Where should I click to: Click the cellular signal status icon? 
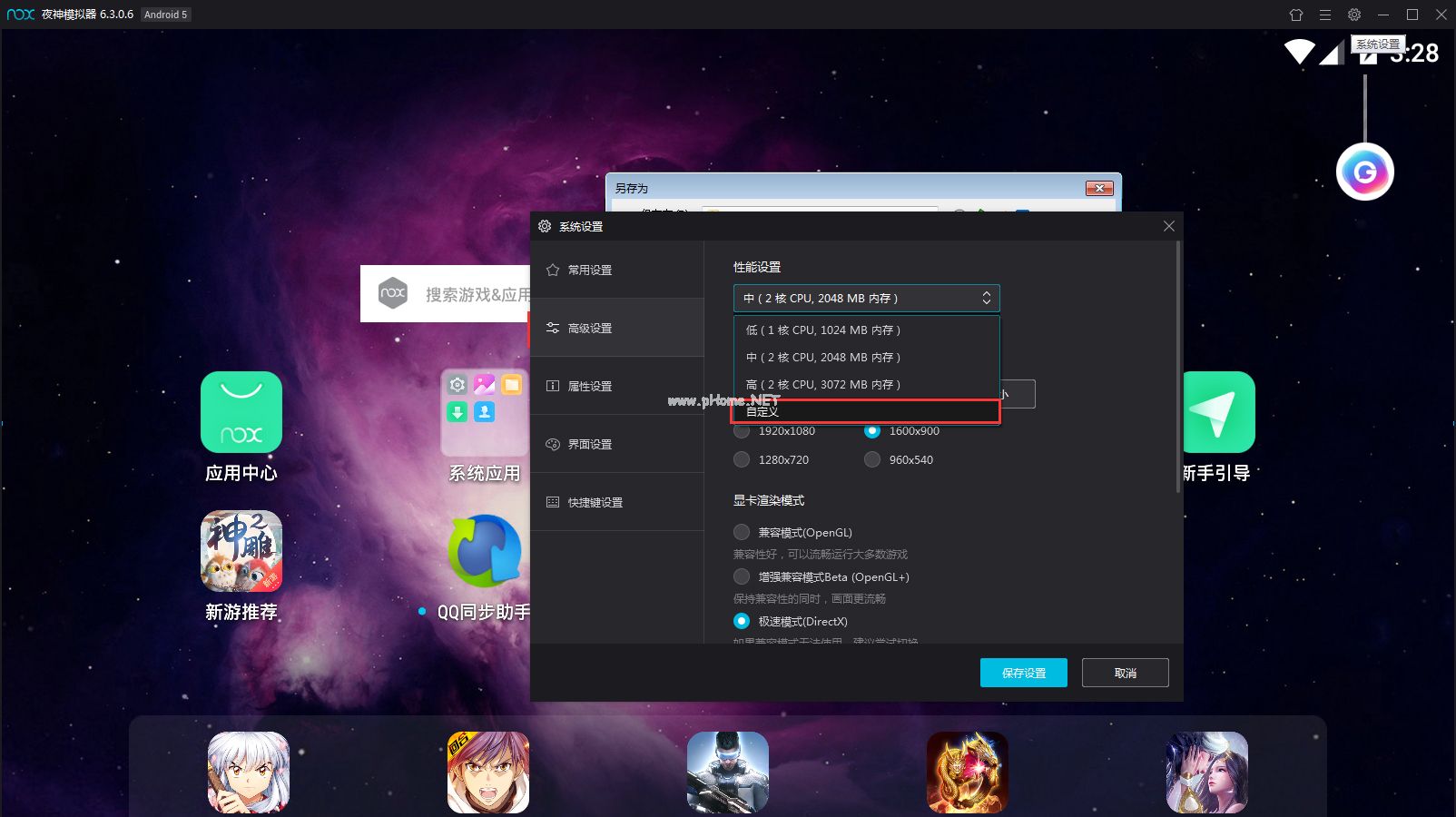(1332, 53)
